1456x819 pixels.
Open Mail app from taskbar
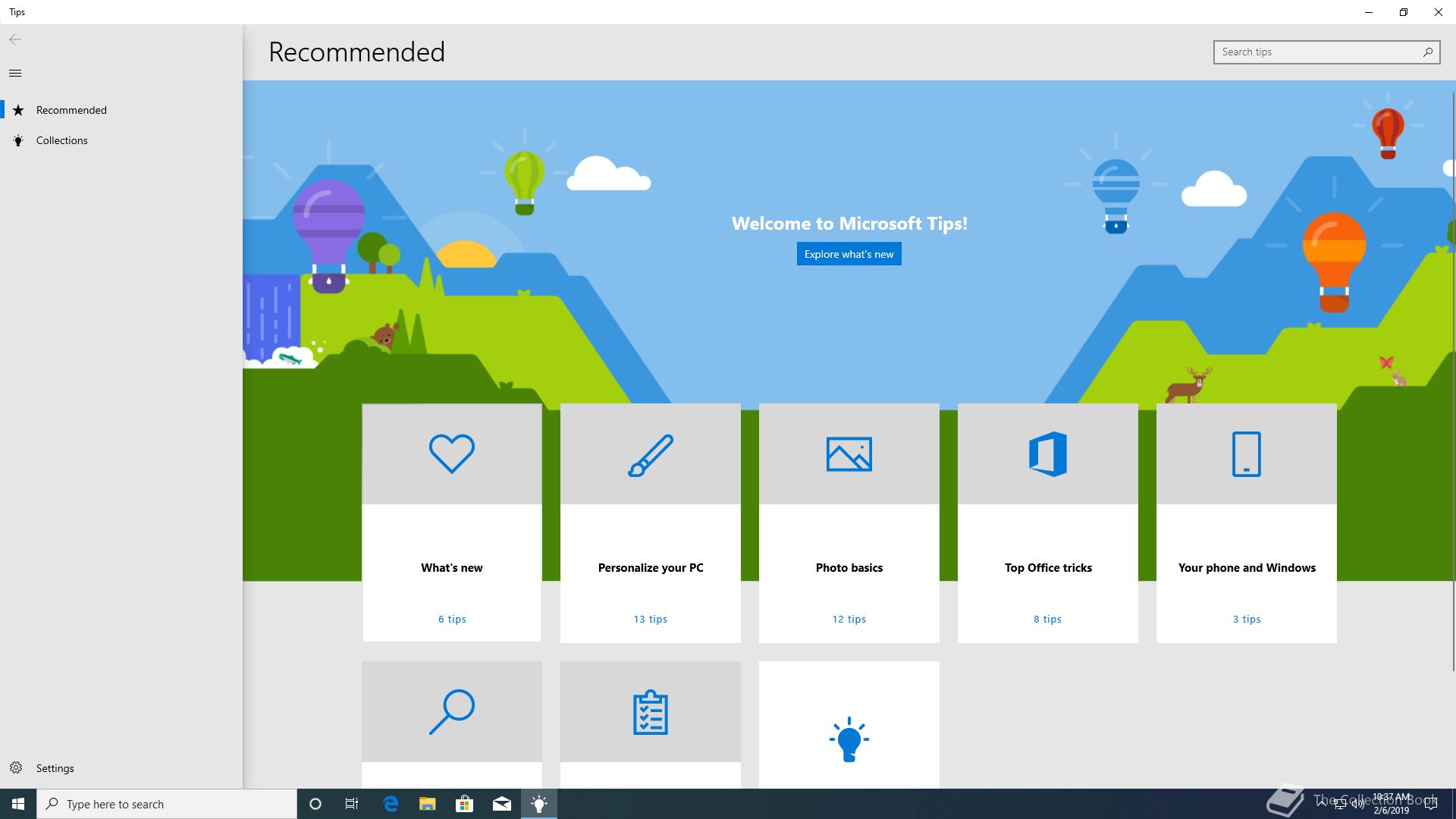[501, 804]
